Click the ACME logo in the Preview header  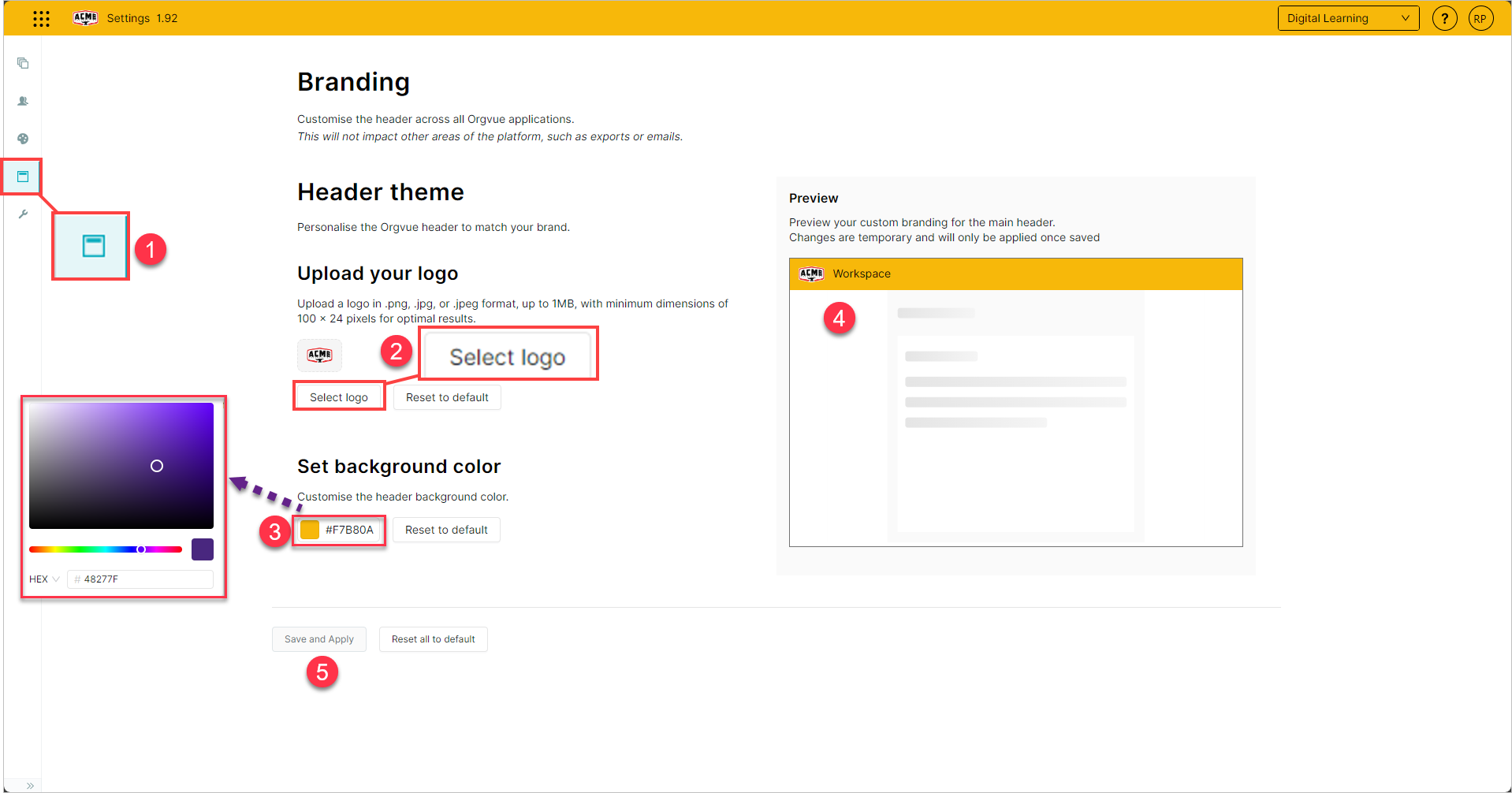(811, 274)
